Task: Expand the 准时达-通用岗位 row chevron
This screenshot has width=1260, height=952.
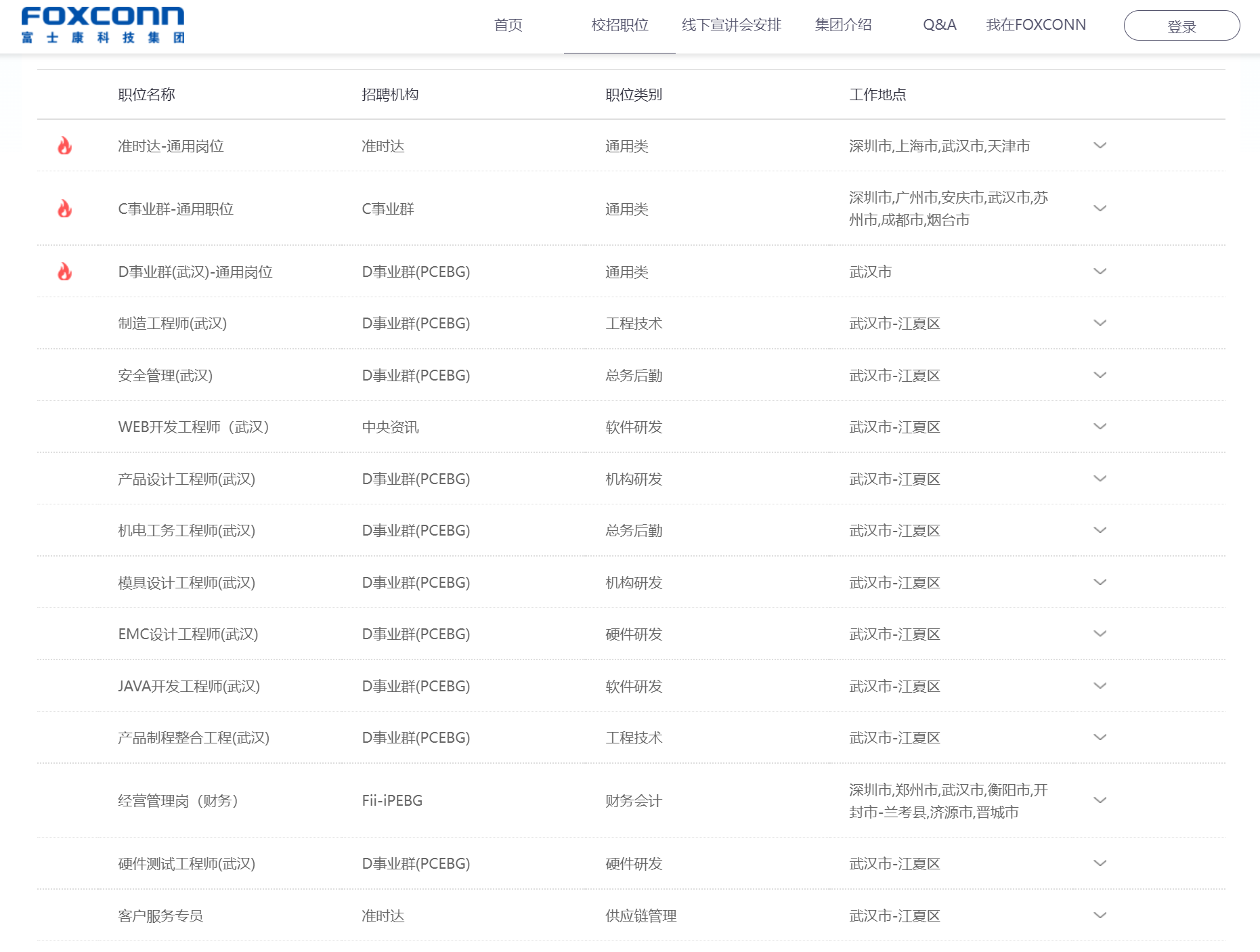Action: pyautogui.click(x=1100, y=146)
